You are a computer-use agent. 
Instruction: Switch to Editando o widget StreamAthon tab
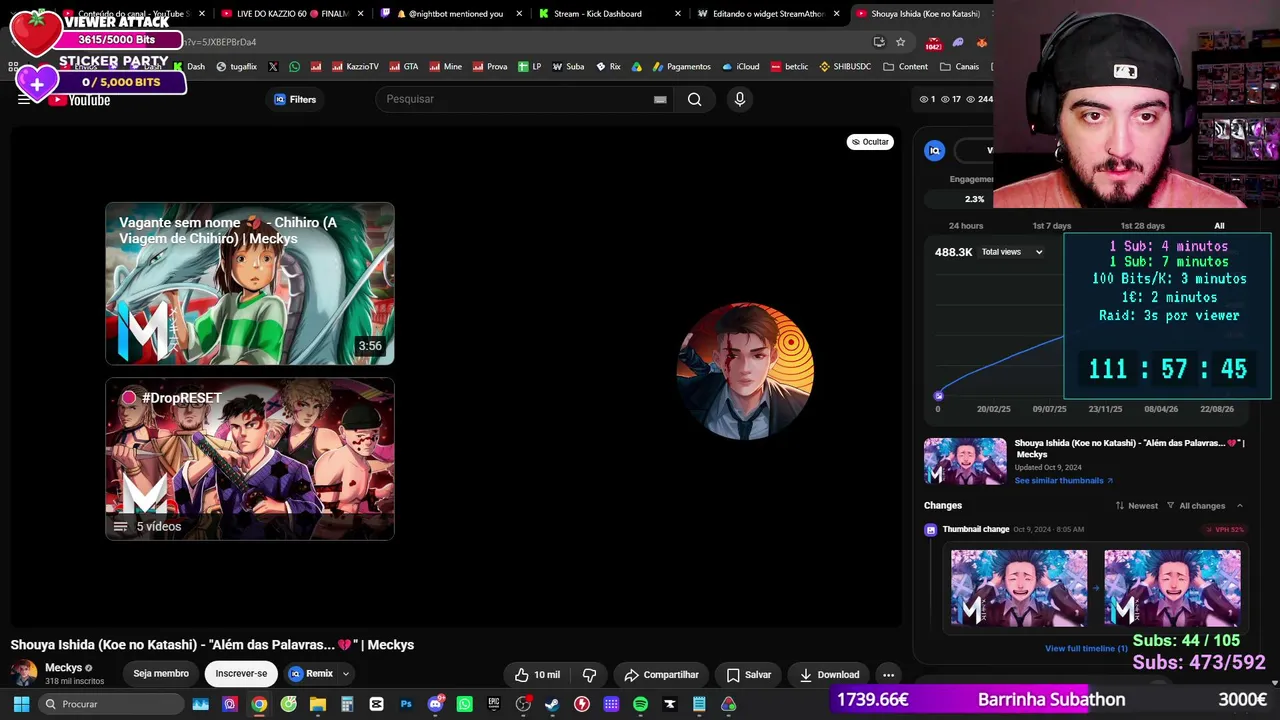click(x=770, y=14)
